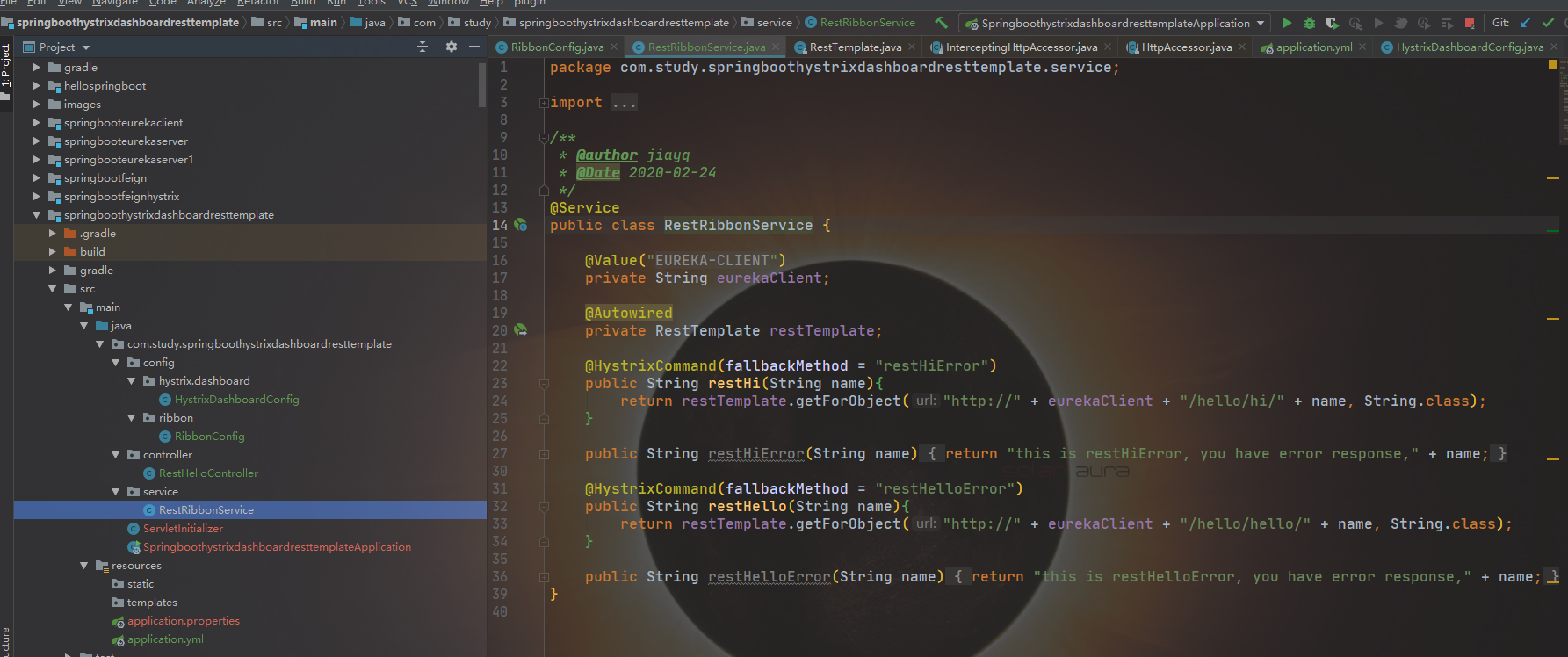Open Project panel gear settings
The image size is (1568, 657).
coord(451,47)
